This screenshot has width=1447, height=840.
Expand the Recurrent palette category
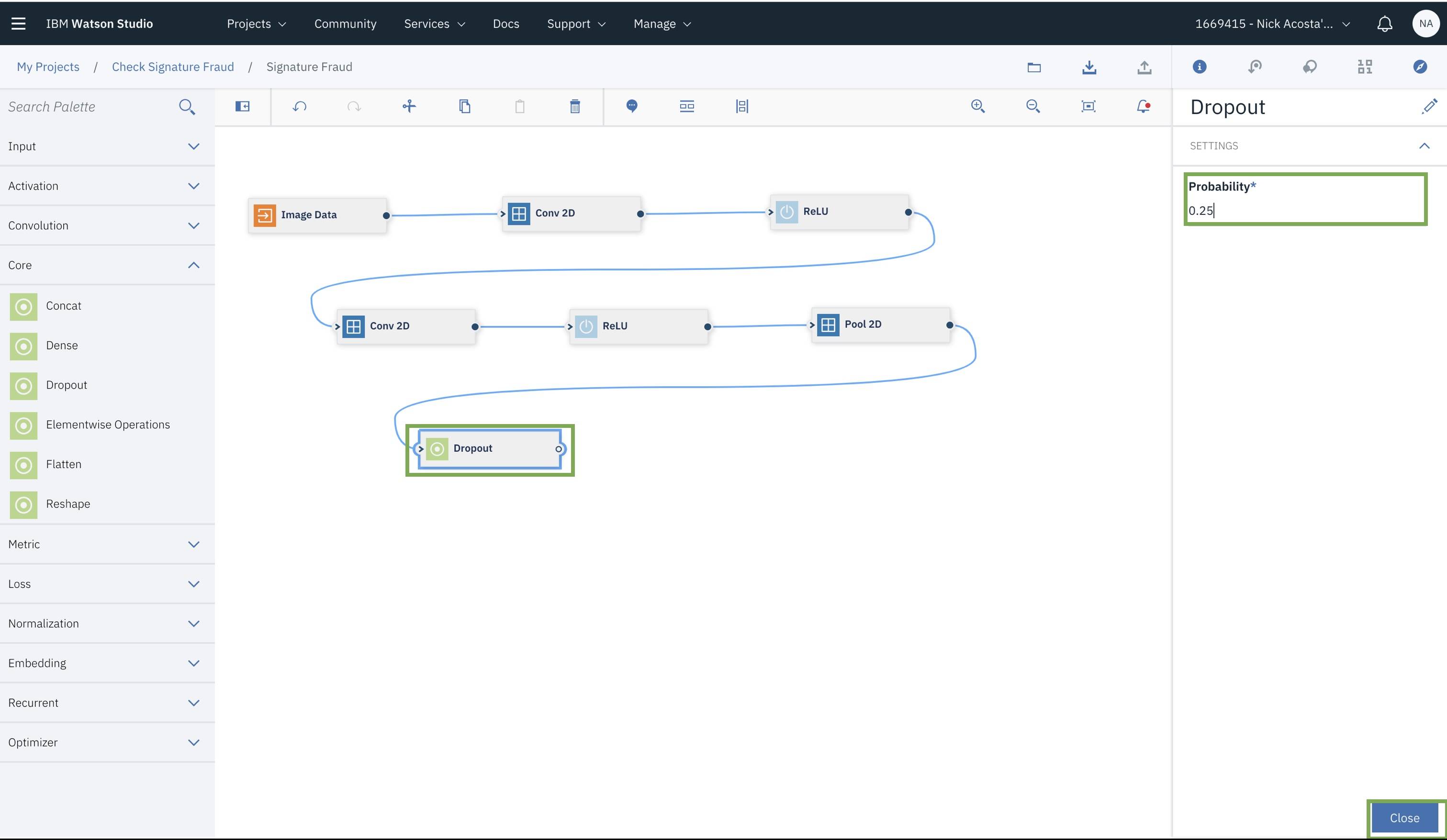107,703
